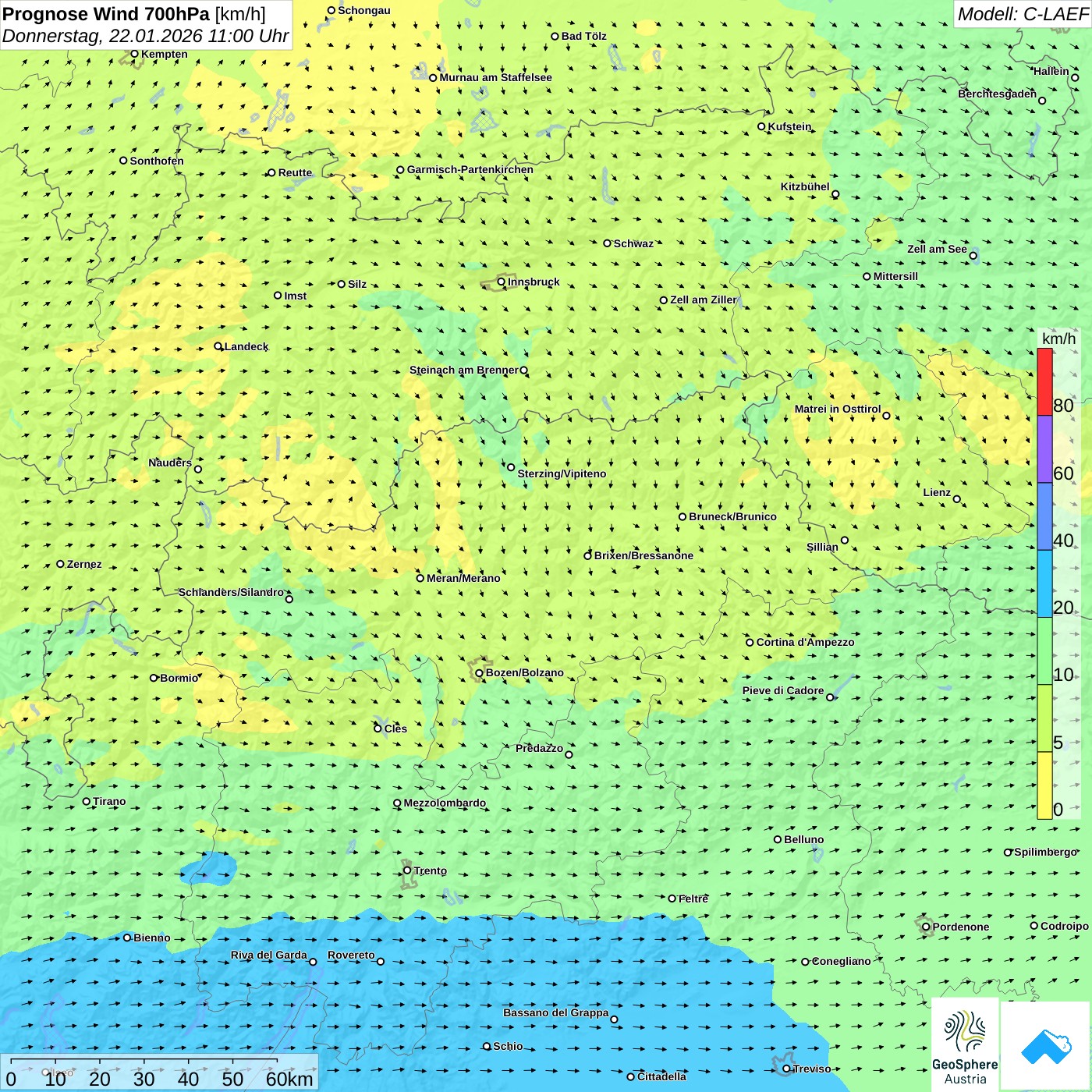
Task: Click the 'Donnerstag, 22.01.2026 11:00 Uhr' date text
Action: pyautogui.click(x=145, y=36)
